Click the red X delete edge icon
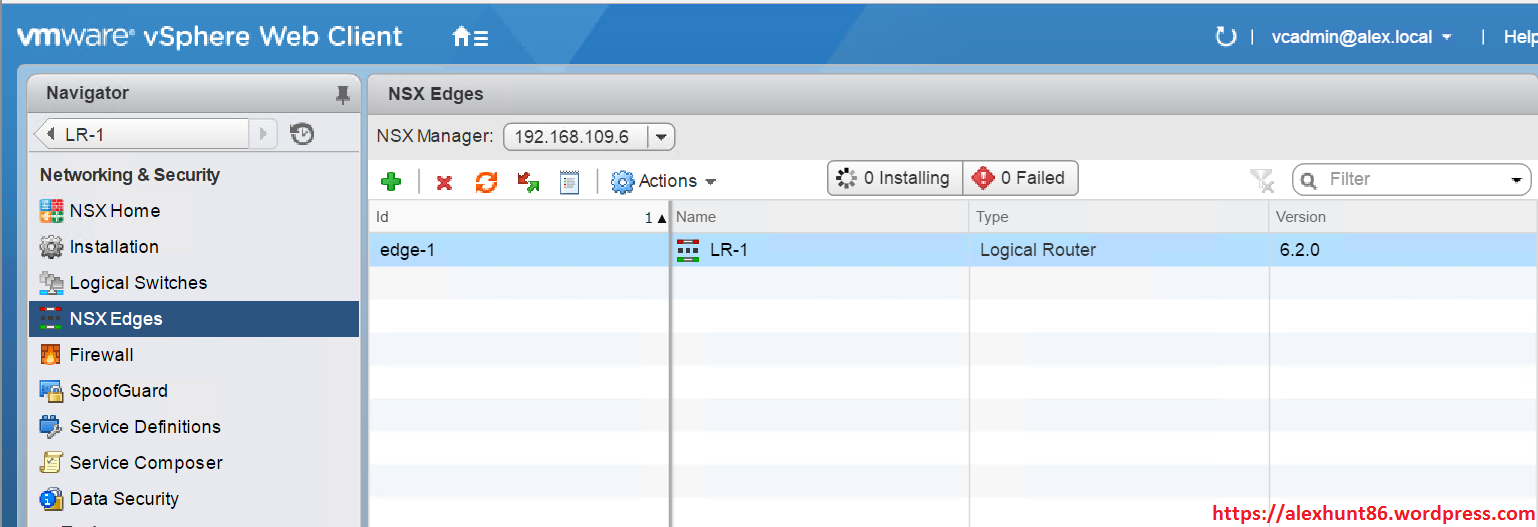The image size is (1538, 527). coord(444,182)
